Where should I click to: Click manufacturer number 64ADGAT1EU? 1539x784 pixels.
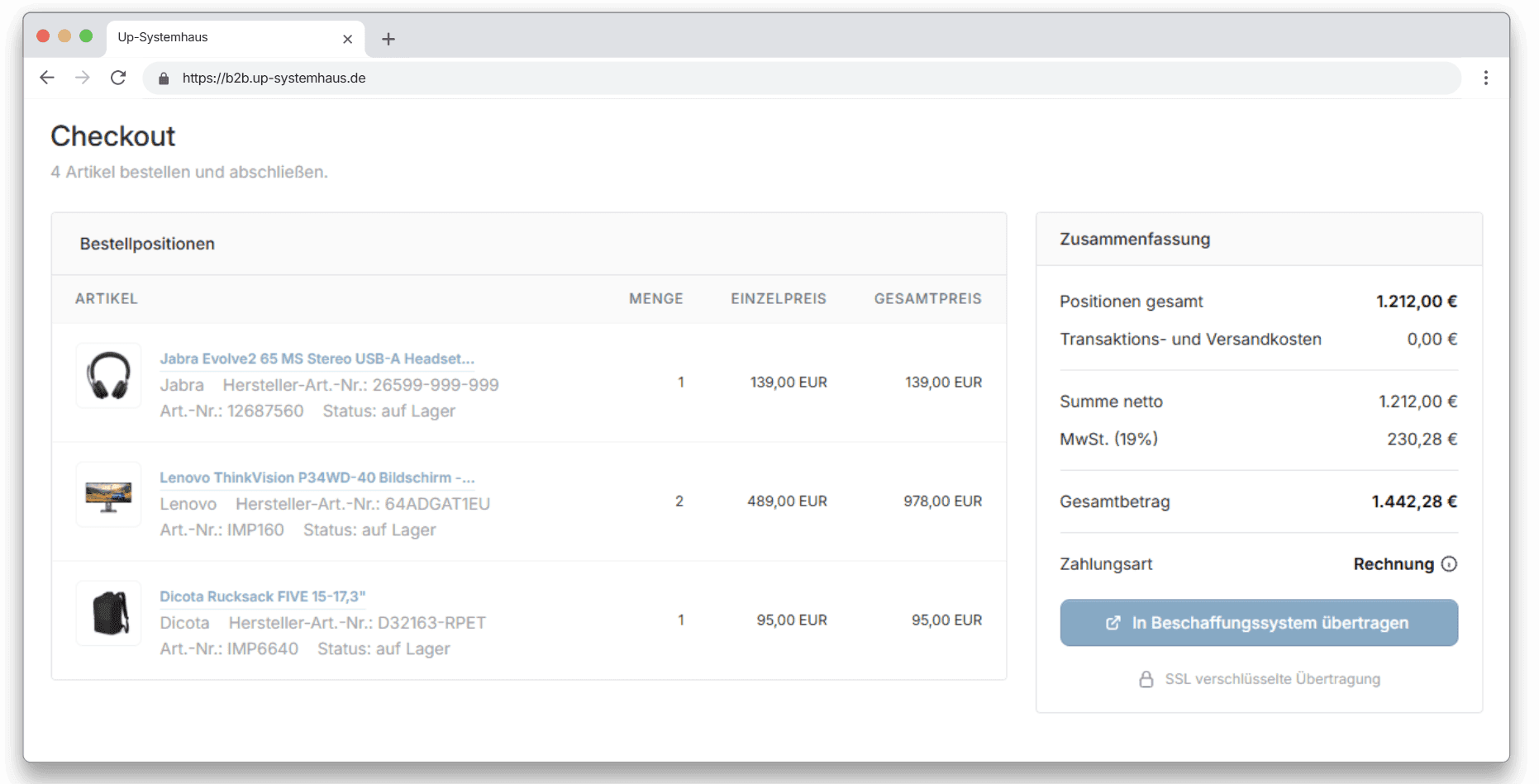point(437,504)
